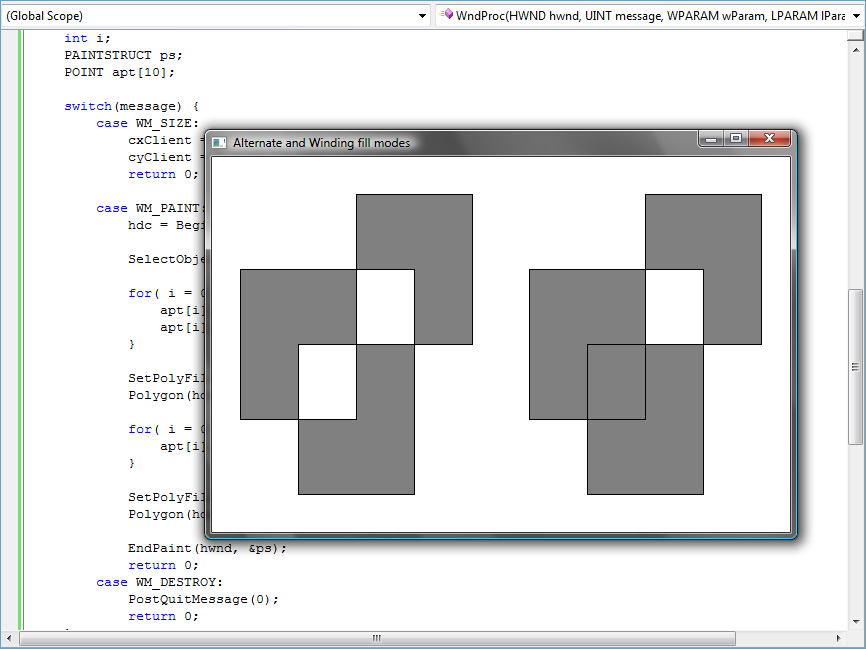Click the 'case WM_DESTROY:' line
The height and width of the screenshot is (649, 866).
[x=160, y=582]
